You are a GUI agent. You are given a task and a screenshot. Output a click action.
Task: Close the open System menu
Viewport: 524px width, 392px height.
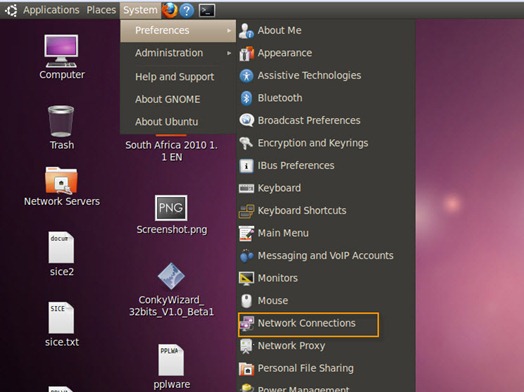pos(140,10)
